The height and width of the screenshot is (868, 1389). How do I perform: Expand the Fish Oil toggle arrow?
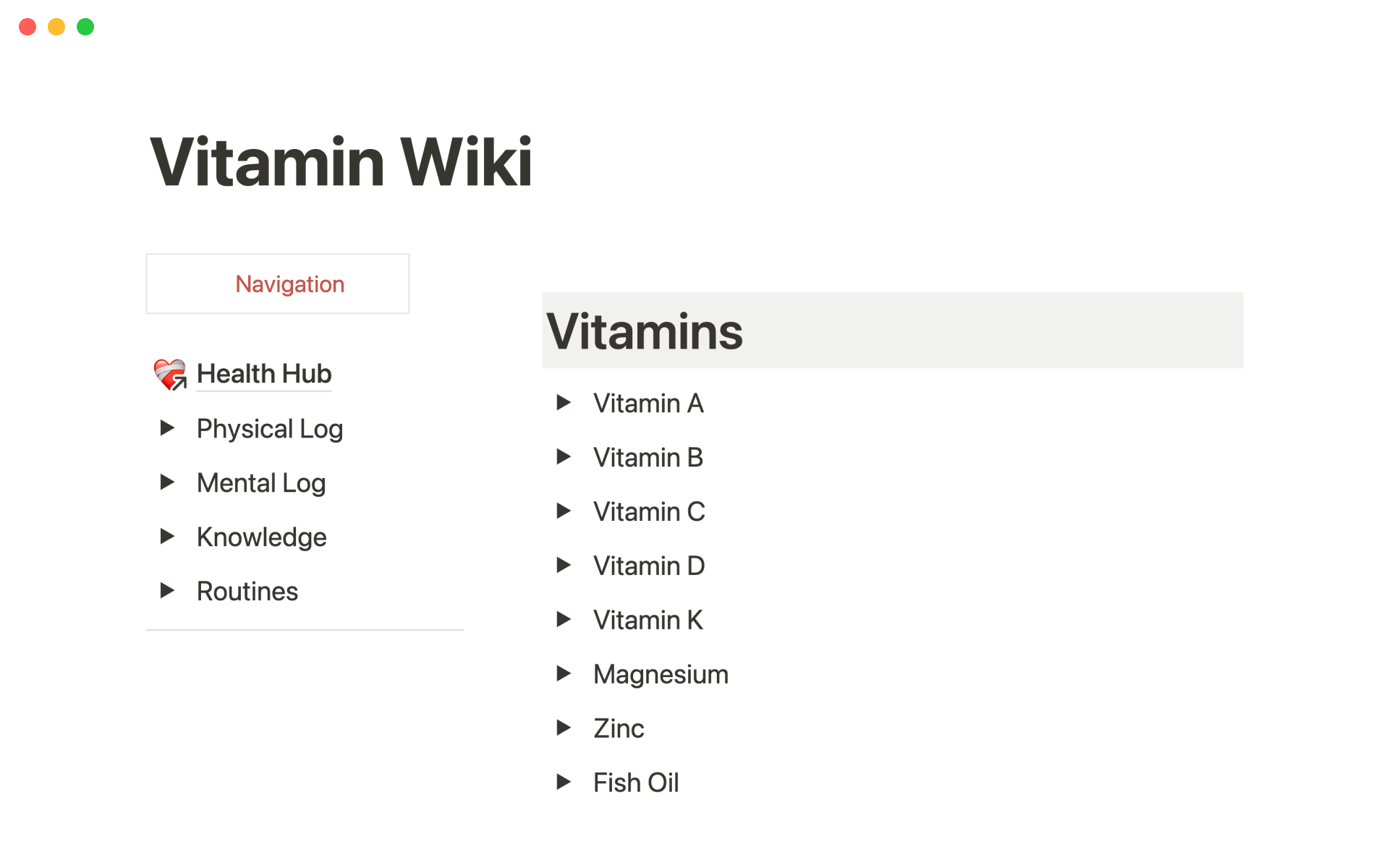pos(564,782)
